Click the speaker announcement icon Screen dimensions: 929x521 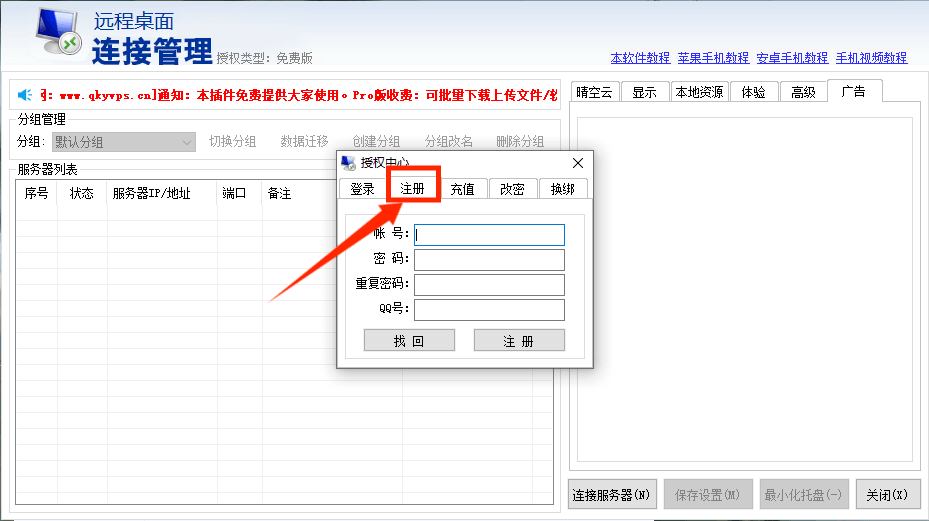point(25,95)
